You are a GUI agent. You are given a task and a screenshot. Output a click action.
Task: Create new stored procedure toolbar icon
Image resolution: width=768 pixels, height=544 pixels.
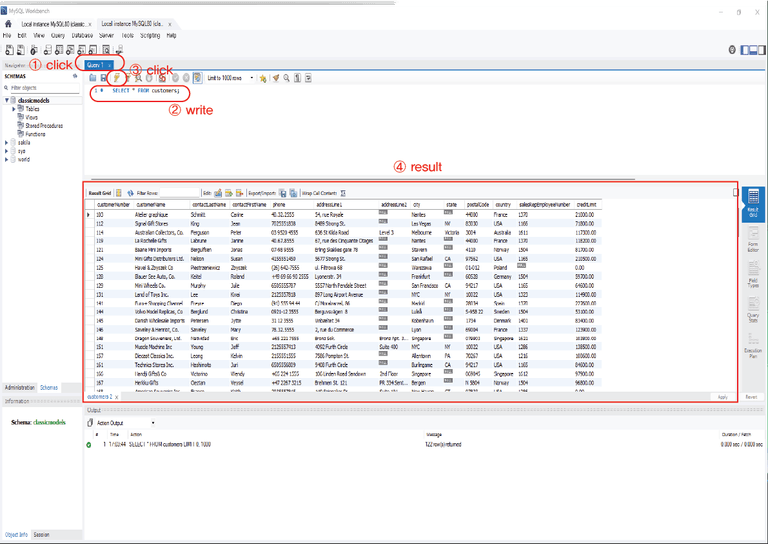click(81, 50)
